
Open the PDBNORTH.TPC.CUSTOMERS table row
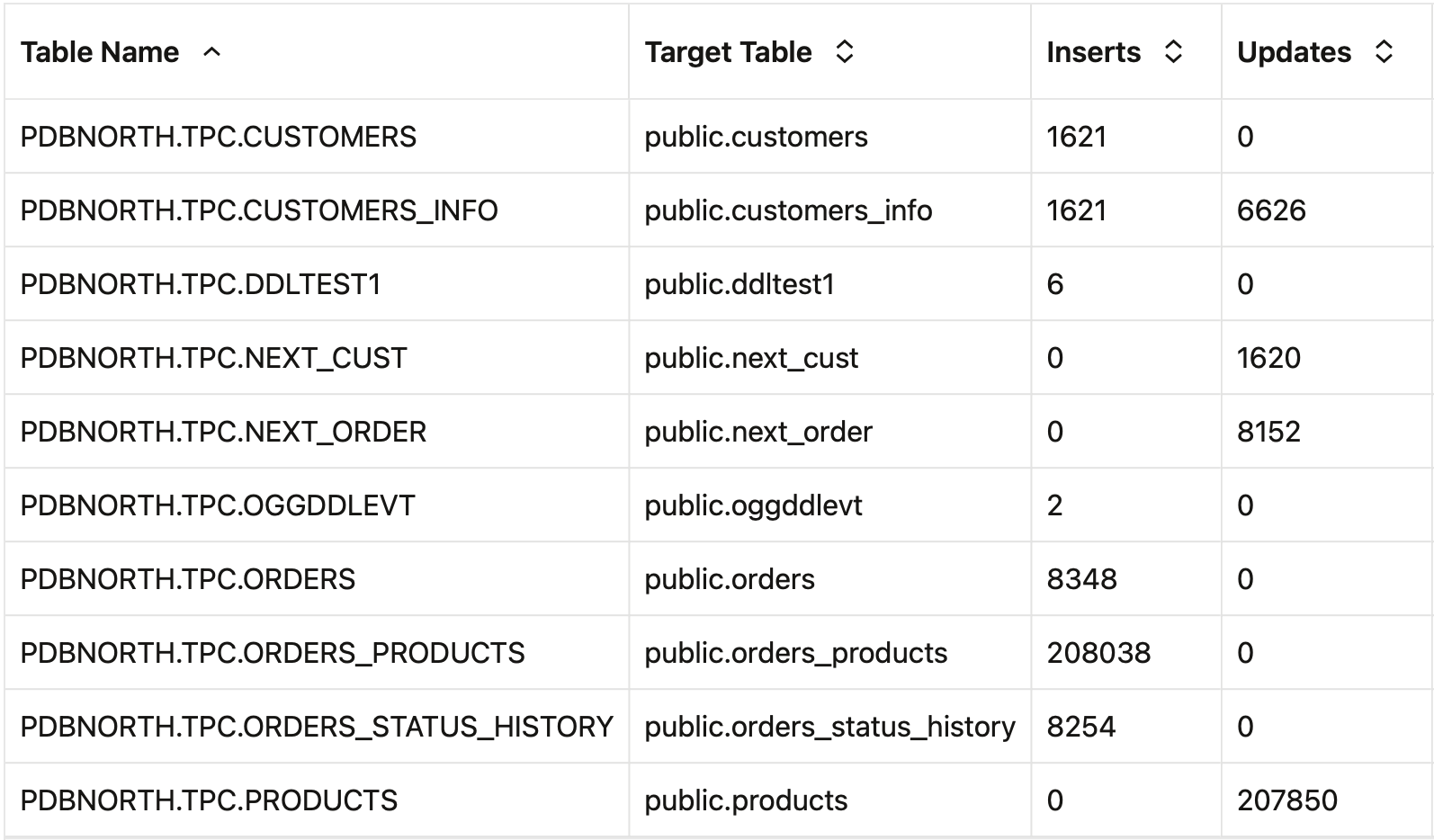[x=219, y=137]
